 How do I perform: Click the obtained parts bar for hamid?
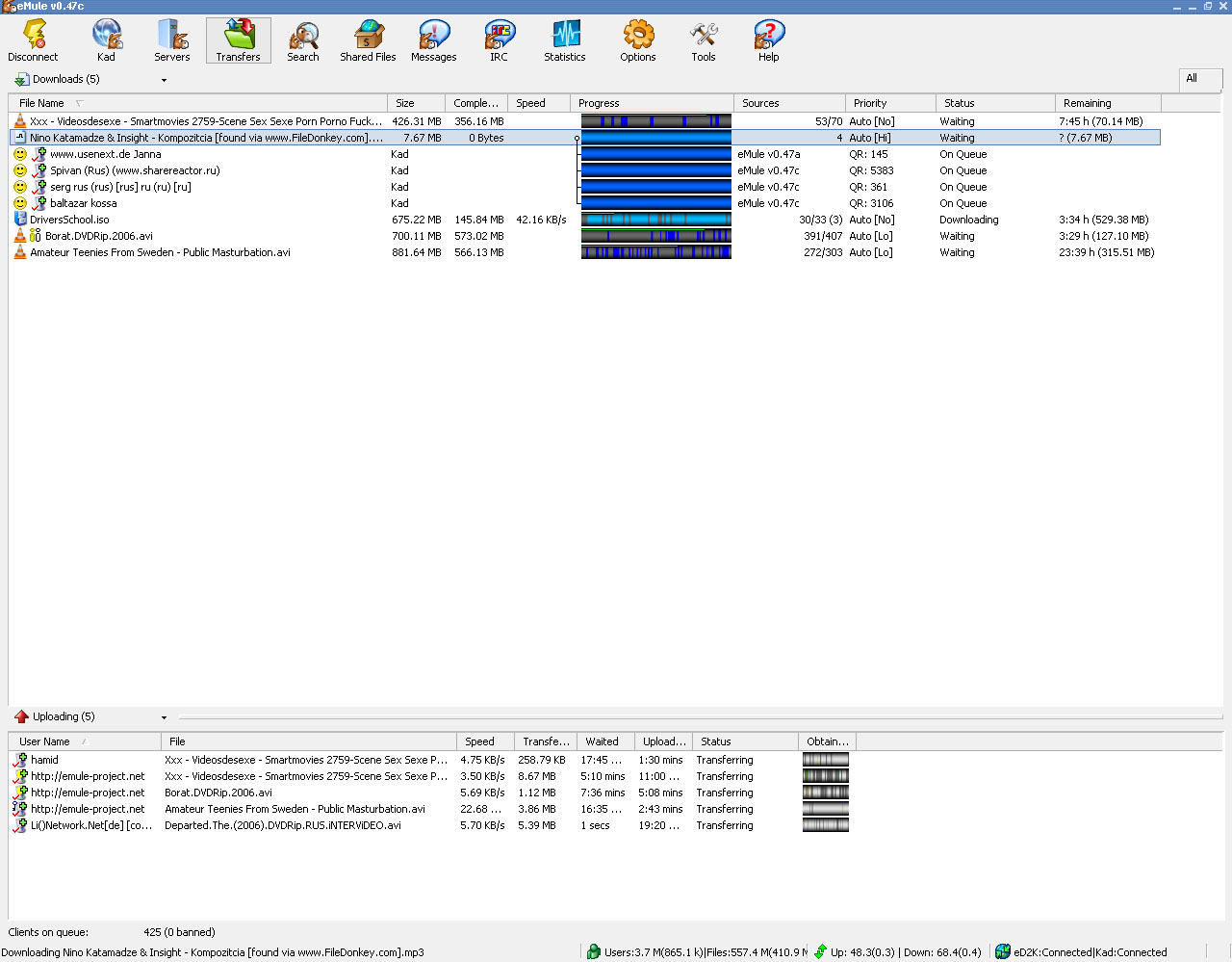[x=826, y=760]
